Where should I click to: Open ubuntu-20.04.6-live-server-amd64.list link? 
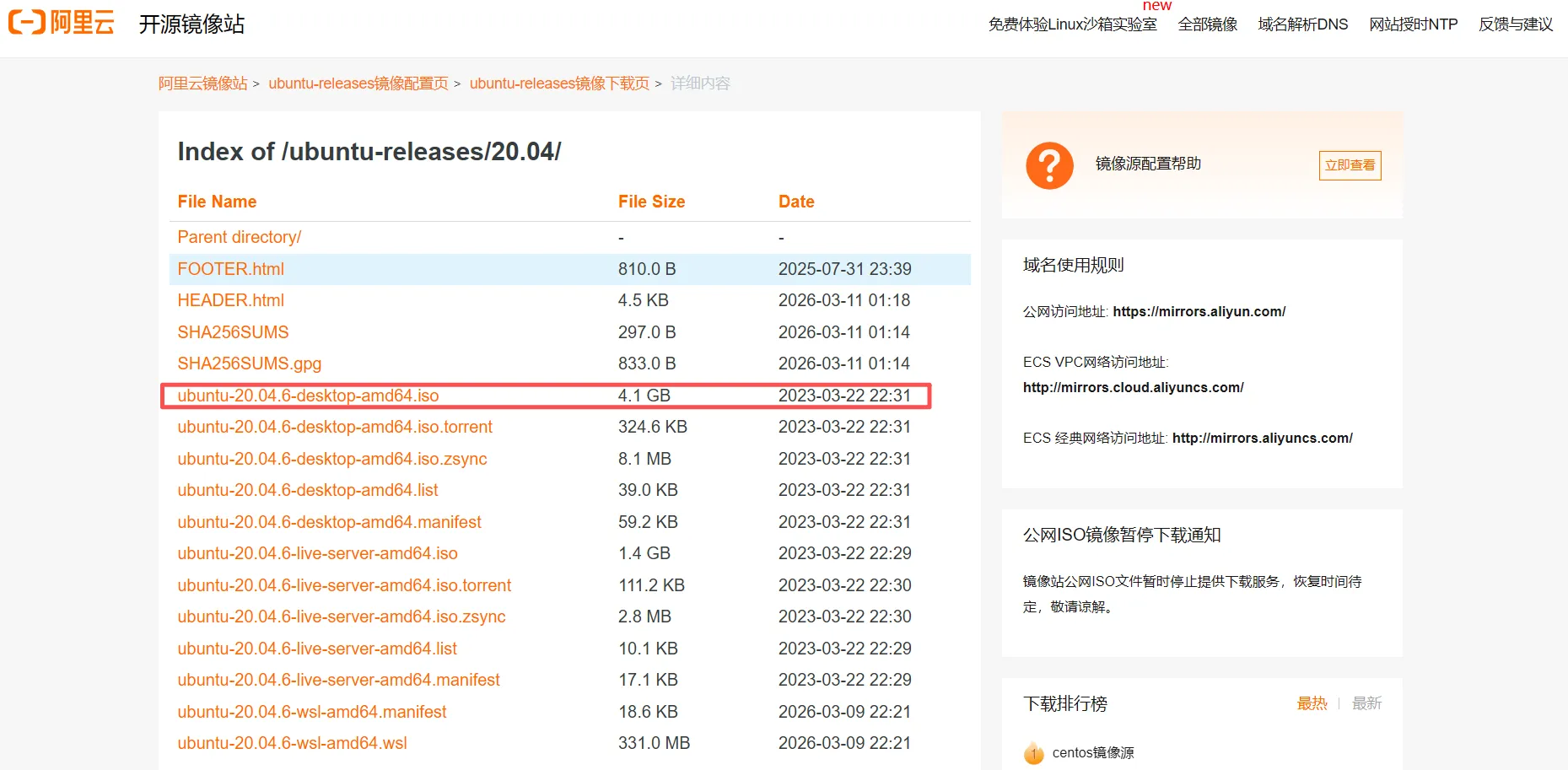click(x=317, y=649)
